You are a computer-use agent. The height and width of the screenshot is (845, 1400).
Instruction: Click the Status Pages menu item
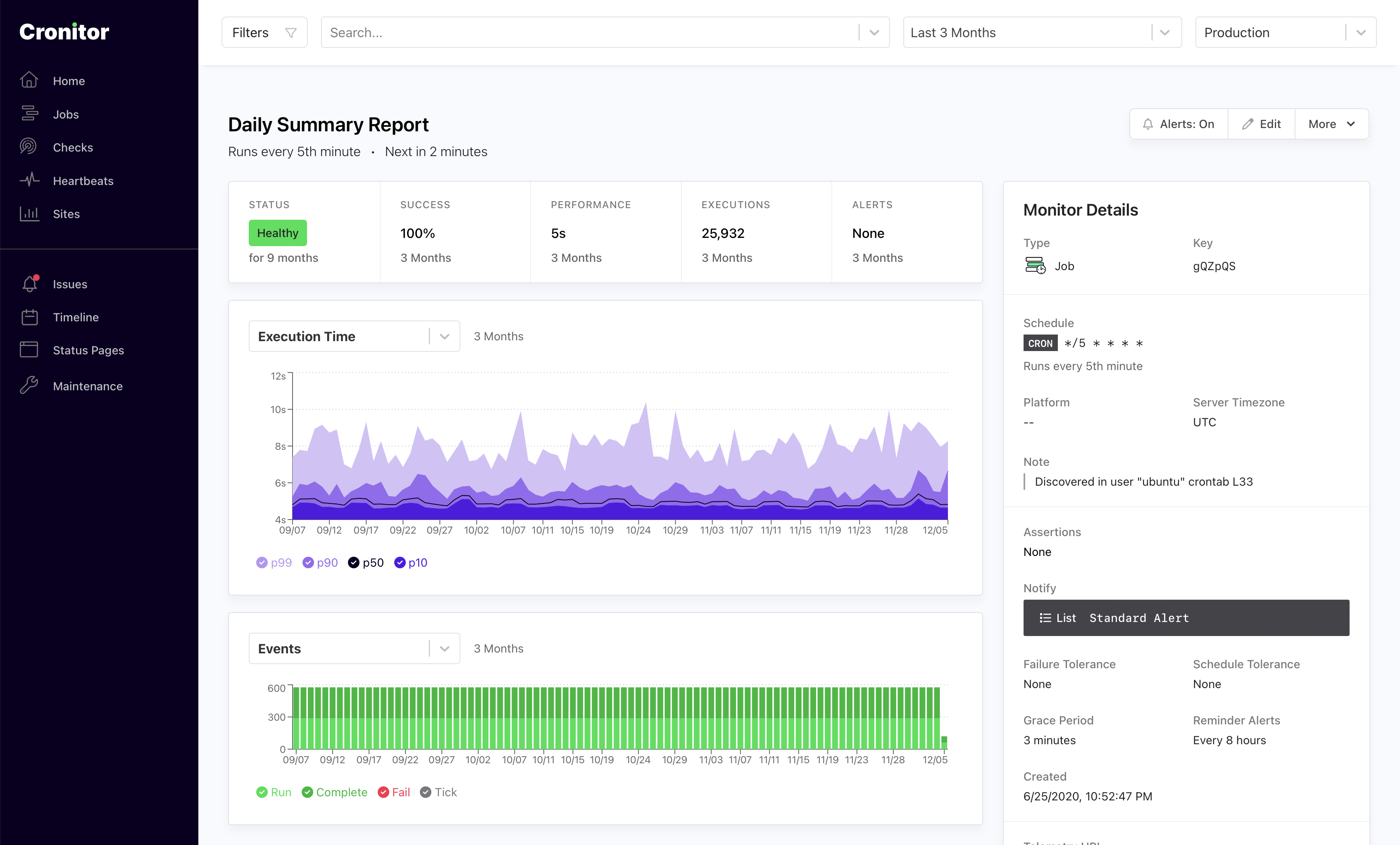click(x=88, y=350)
